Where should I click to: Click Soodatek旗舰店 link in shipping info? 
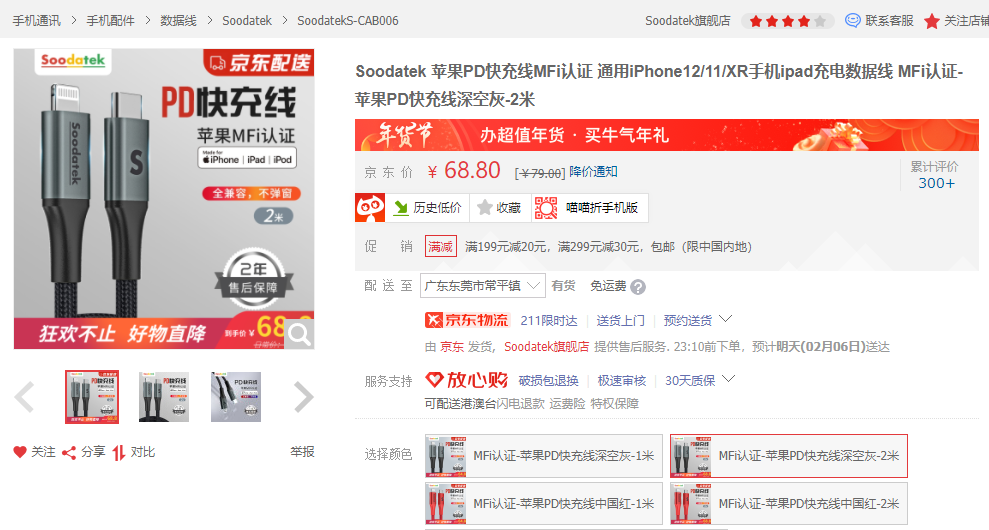pos(546,346)
